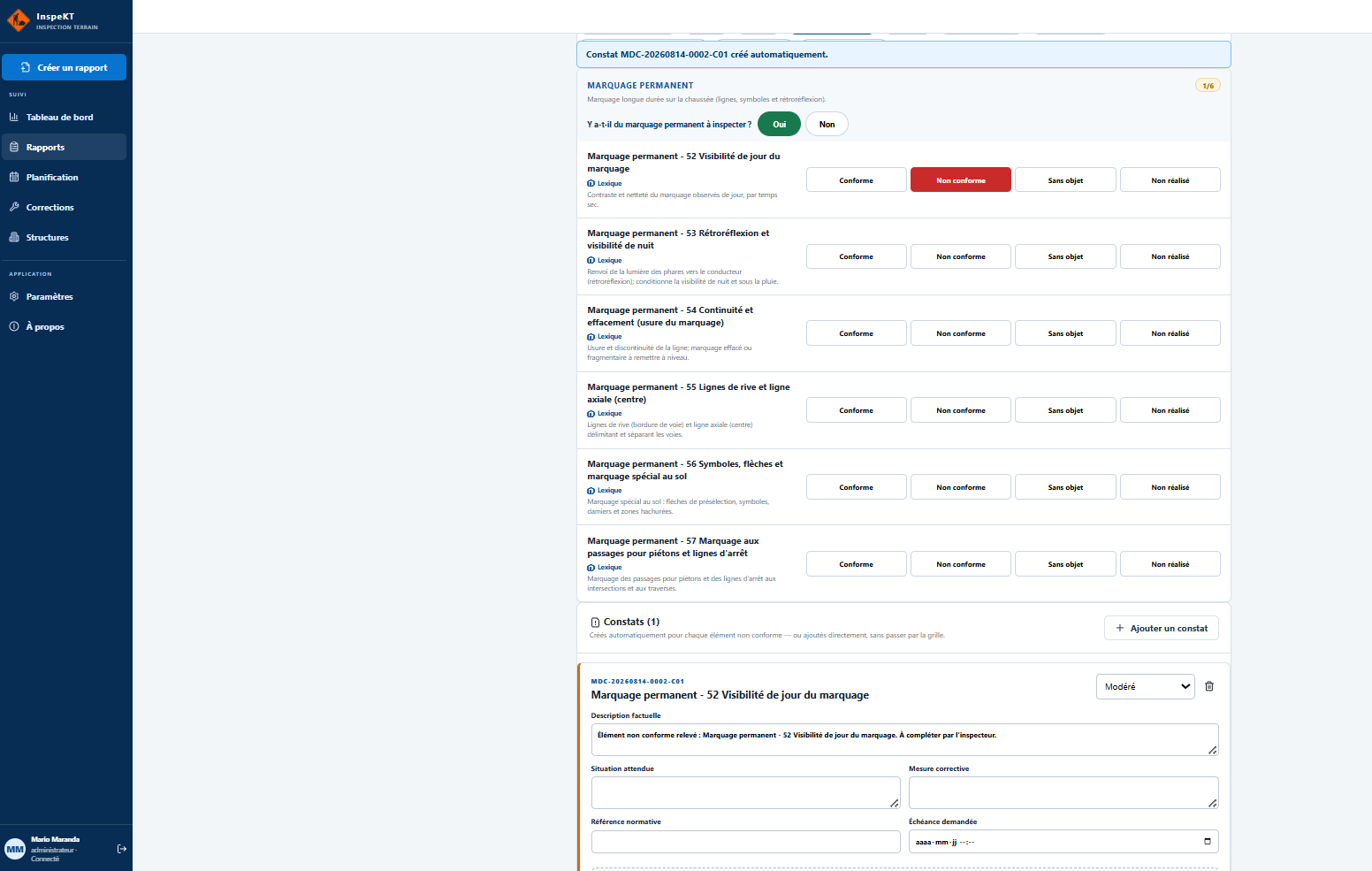Screen dimensions: 1372x871
Task: Click the Planification calendar icon
Action: tap(14, 177)
